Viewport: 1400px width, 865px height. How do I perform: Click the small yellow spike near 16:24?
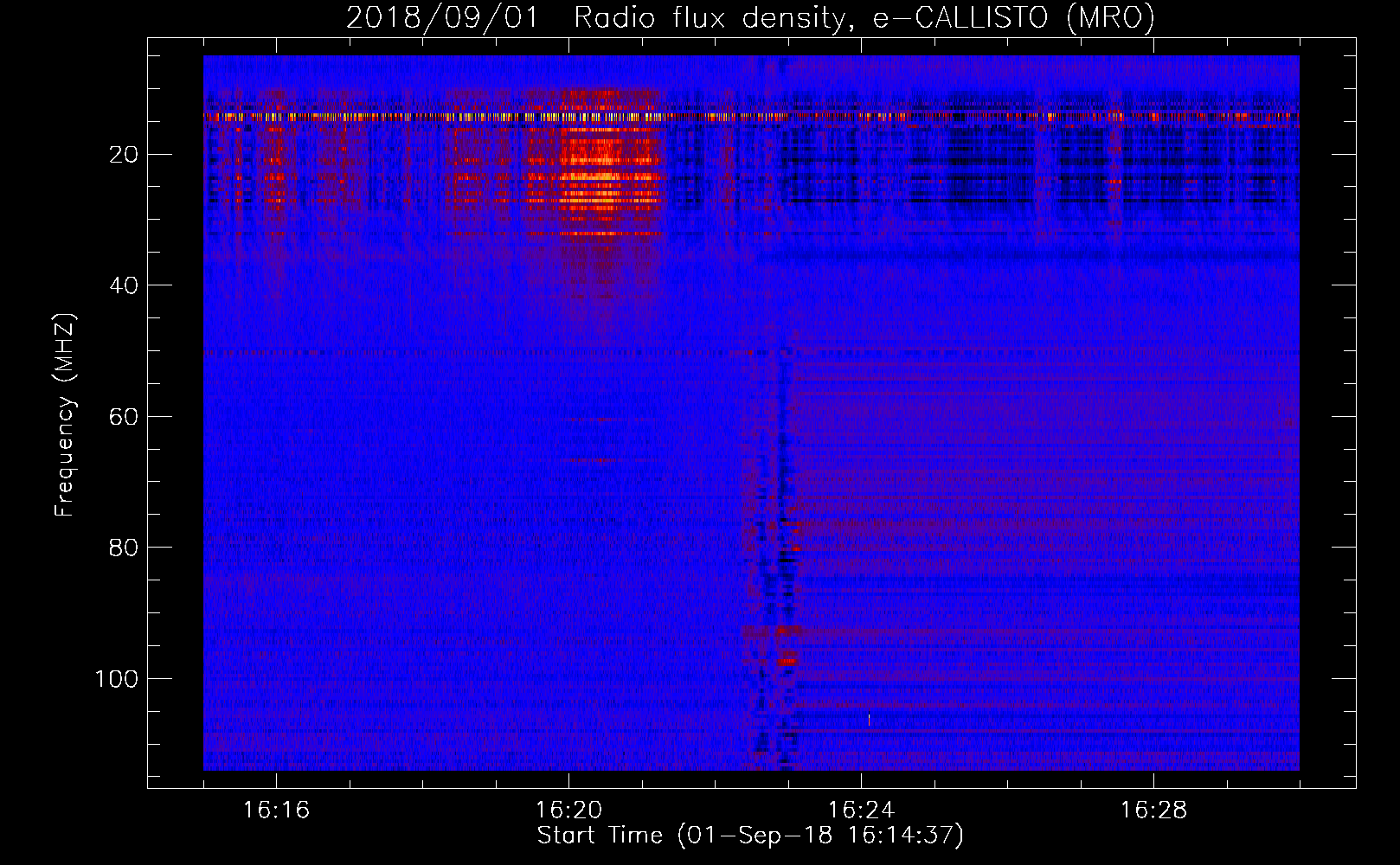point(869,720)
